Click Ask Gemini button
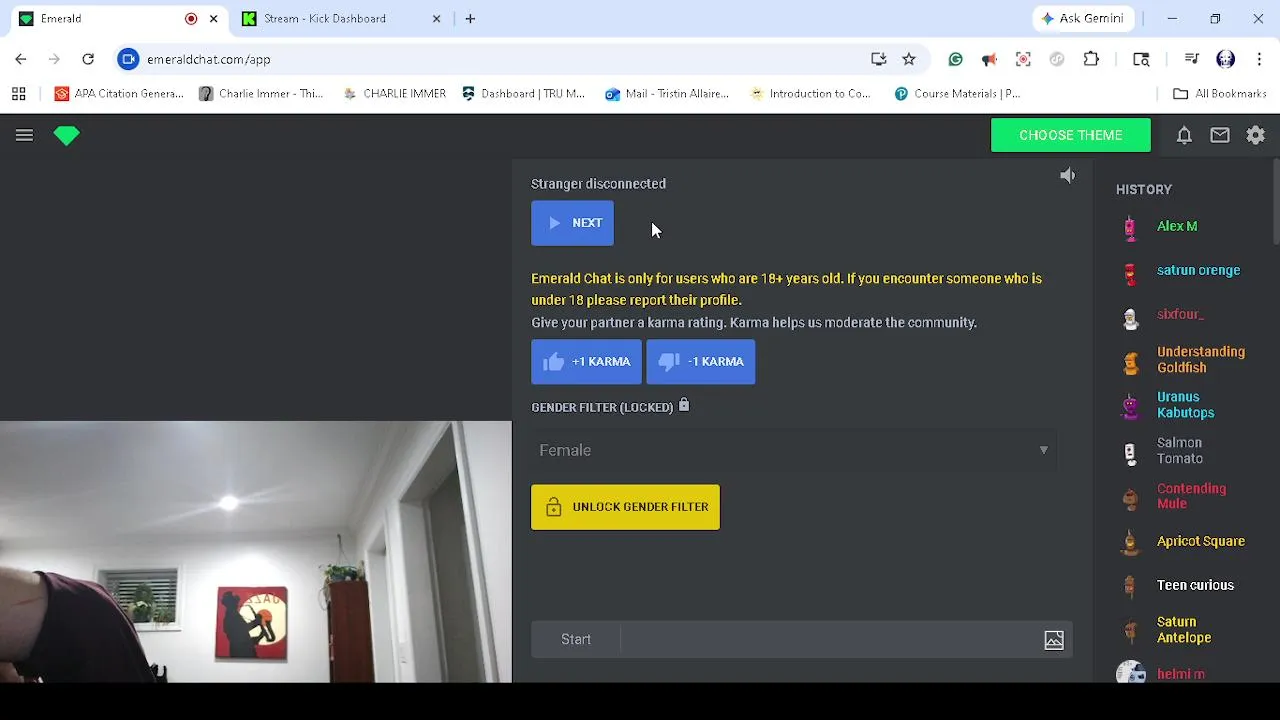 pyautogui.click(x=1081, y=18)
